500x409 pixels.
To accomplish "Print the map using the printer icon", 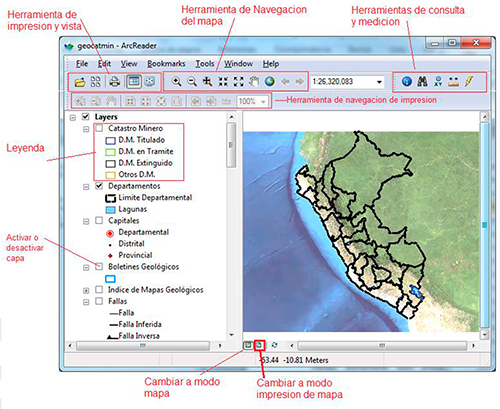I will coord(115,82).
